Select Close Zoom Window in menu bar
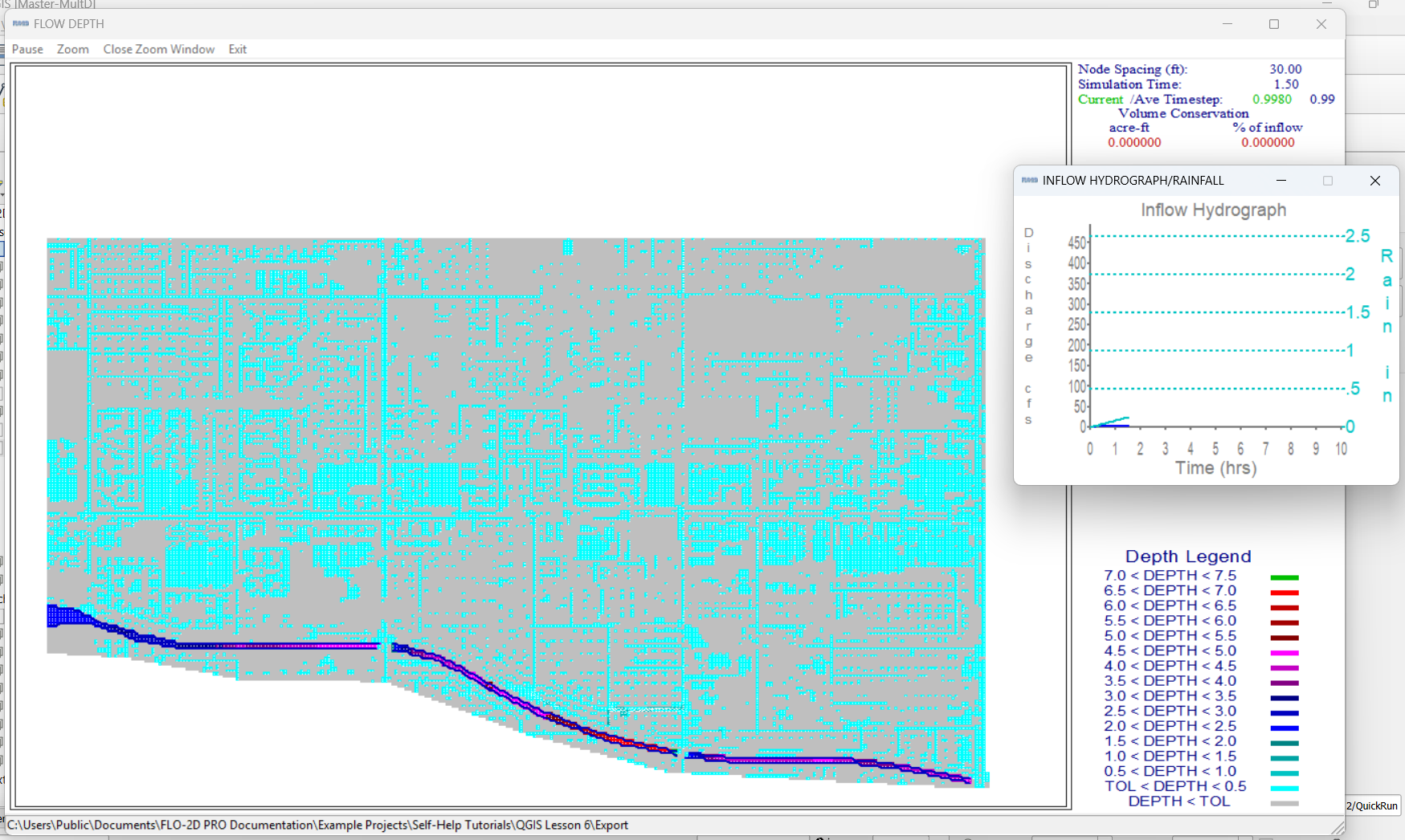The height and width of the screenshot is (840, 1405). pyautogui.click(x=158, y=49)
